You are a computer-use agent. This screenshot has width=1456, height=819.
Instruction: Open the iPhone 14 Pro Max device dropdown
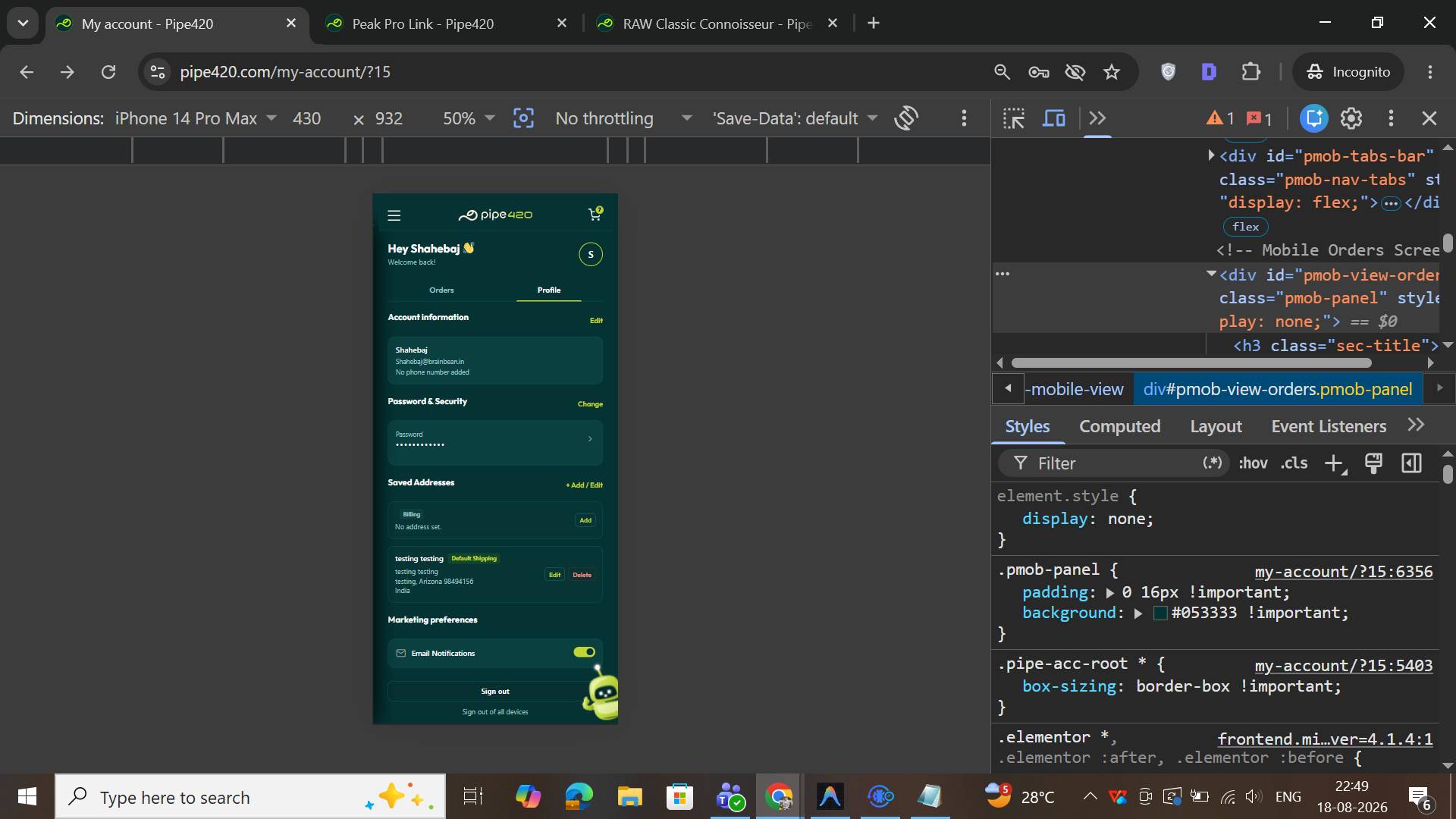pyautogui.click(x=196, y=118)
